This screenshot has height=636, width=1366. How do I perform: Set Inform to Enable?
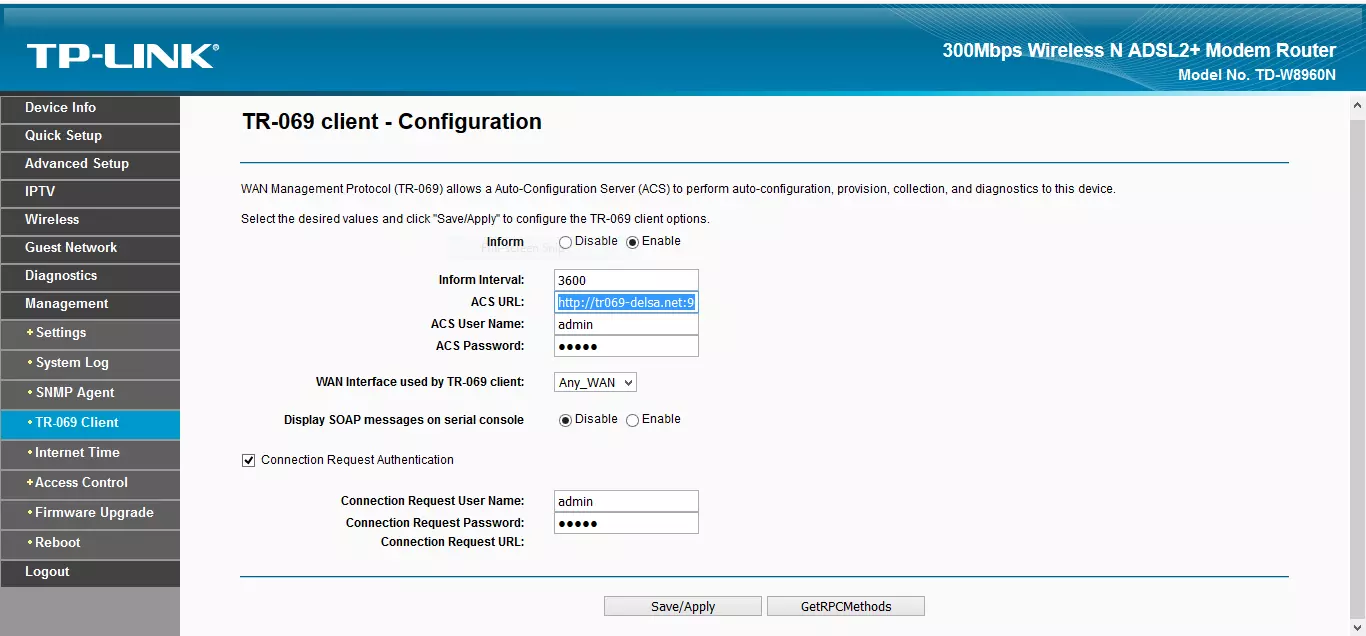point(632,242)
